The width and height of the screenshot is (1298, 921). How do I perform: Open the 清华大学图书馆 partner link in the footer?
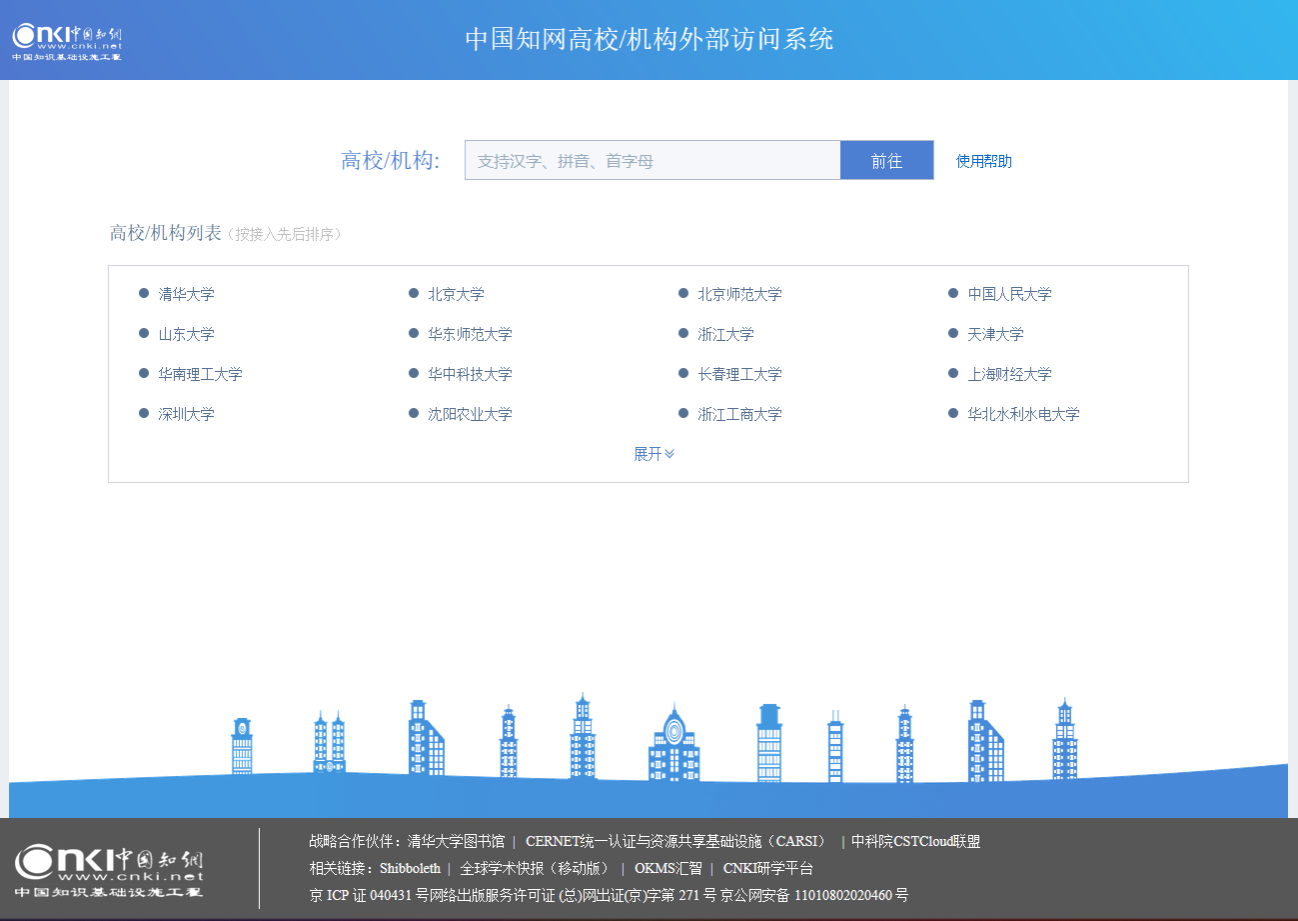click(x=456, y=842)
